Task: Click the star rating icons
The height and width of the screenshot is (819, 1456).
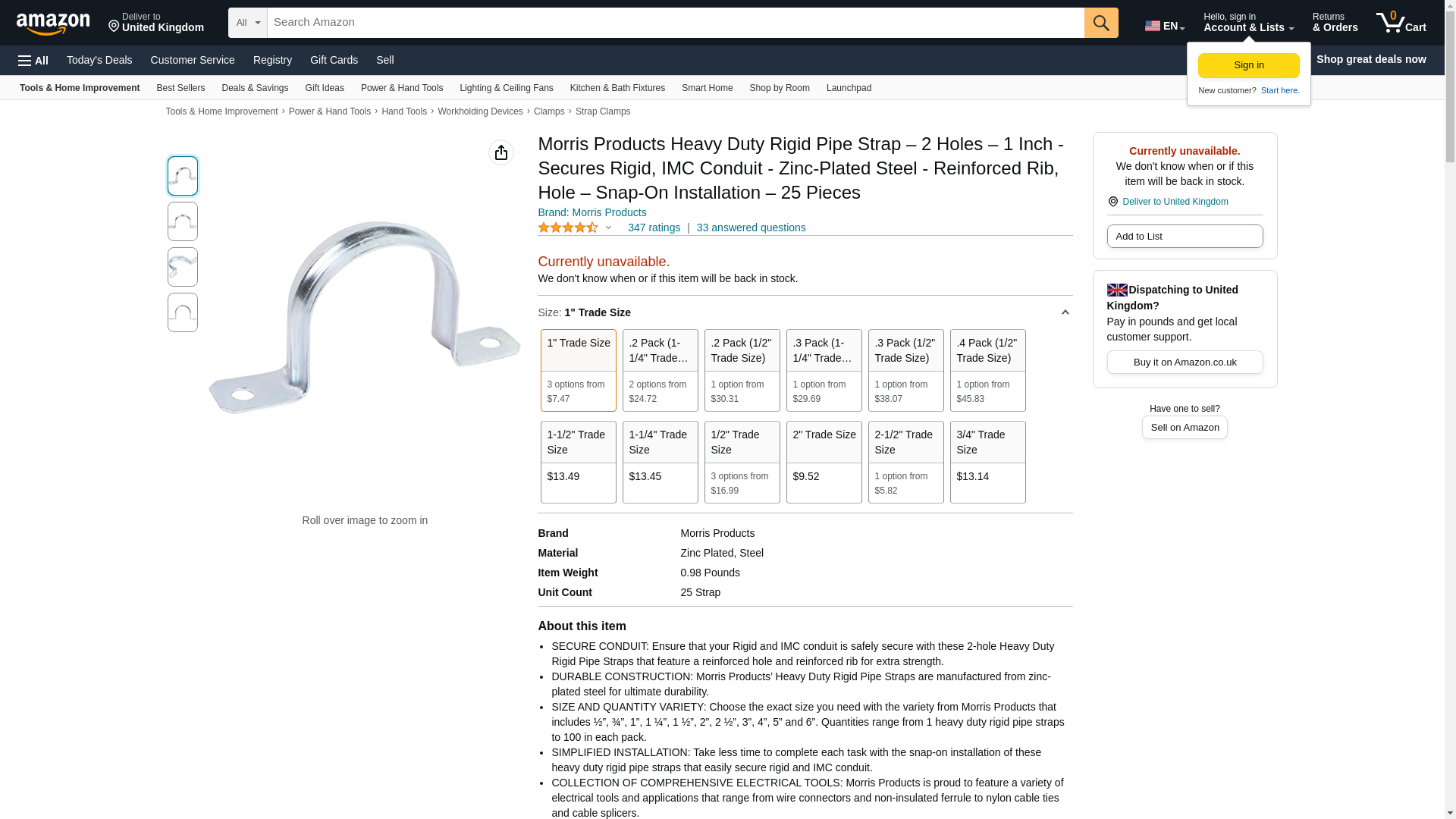Action: pos(568,227)
